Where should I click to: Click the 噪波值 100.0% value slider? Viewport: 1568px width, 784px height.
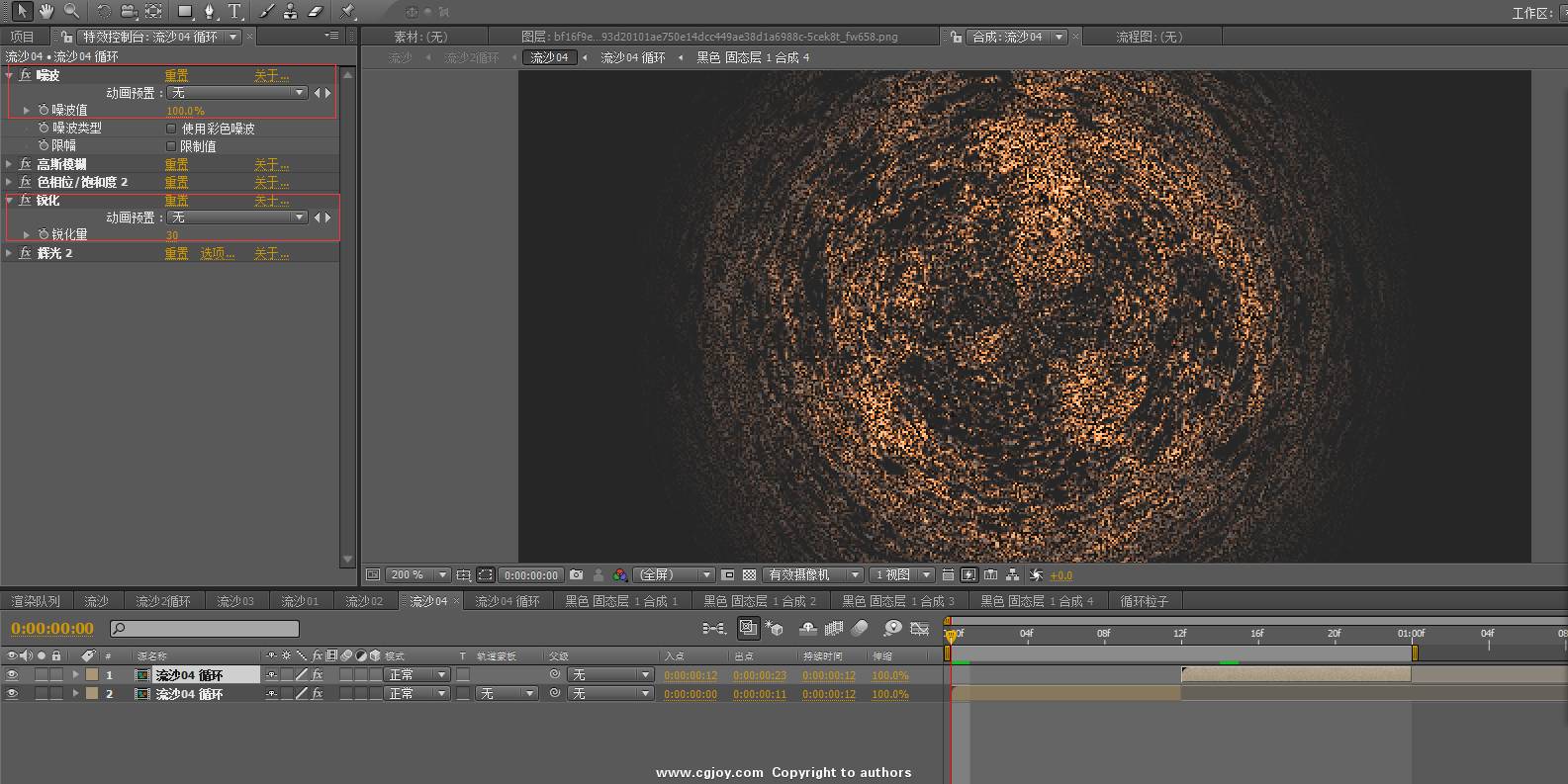click(x=185, y=111)
